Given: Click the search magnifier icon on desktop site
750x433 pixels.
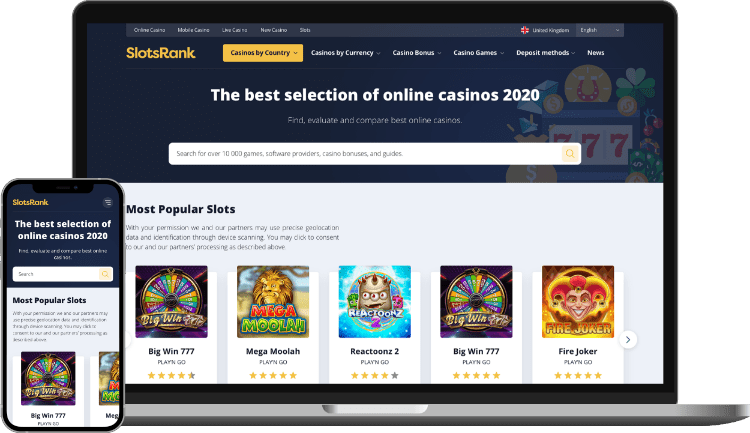Looking at the screenshot, I should click(570, 154).
